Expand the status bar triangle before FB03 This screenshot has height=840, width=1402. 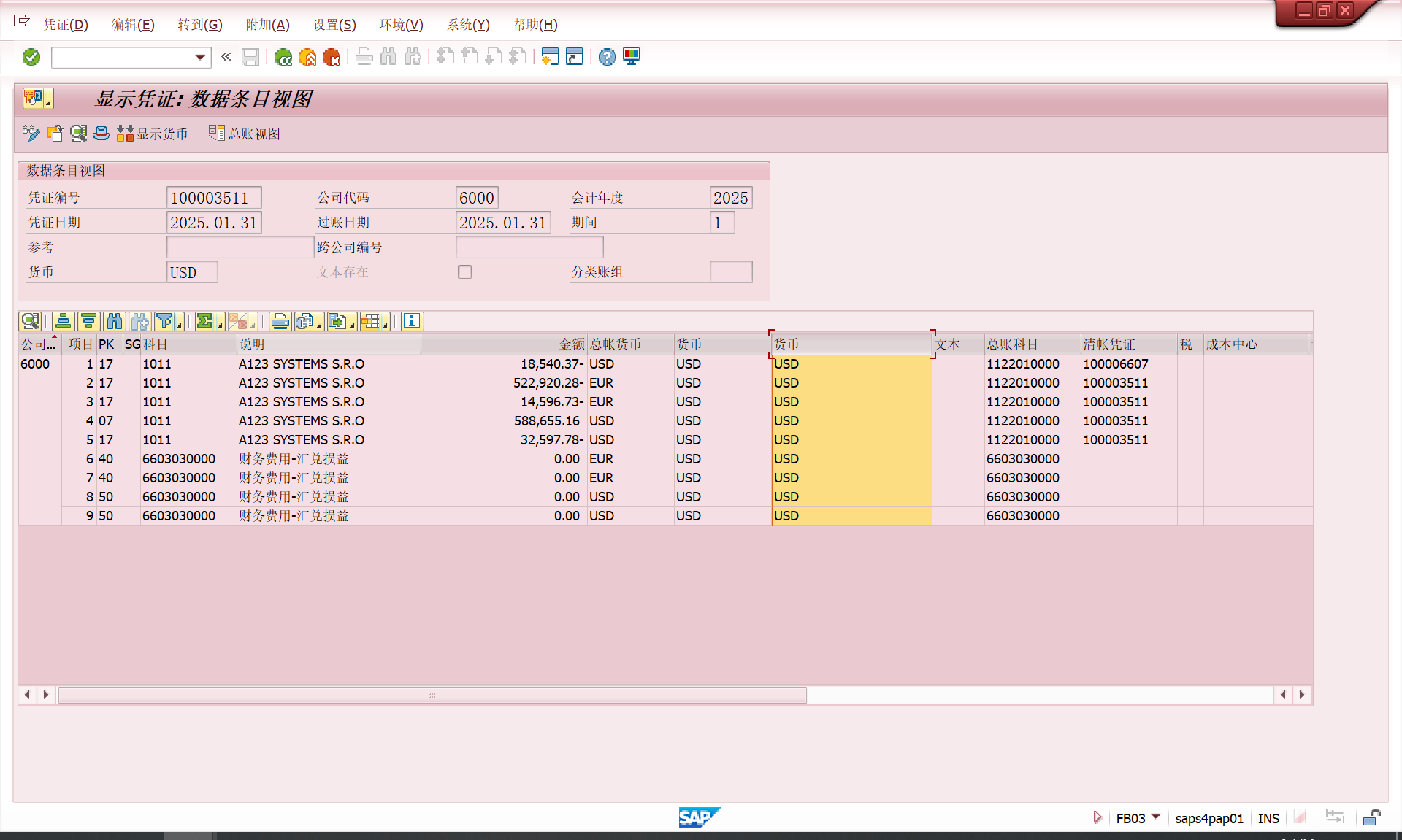coord(1097,817)
